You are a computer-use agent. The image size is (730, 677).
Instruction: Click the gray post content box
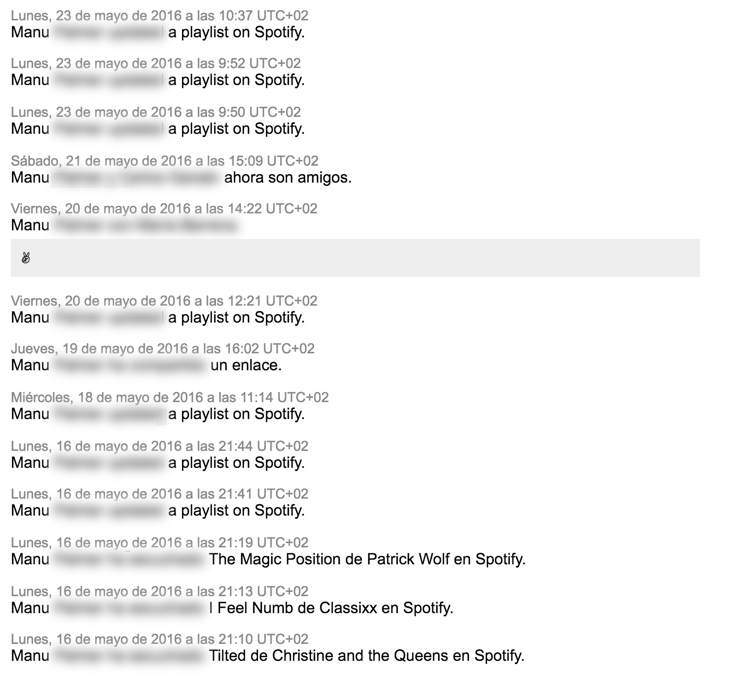pyautogui.click(x=355, y=258)
